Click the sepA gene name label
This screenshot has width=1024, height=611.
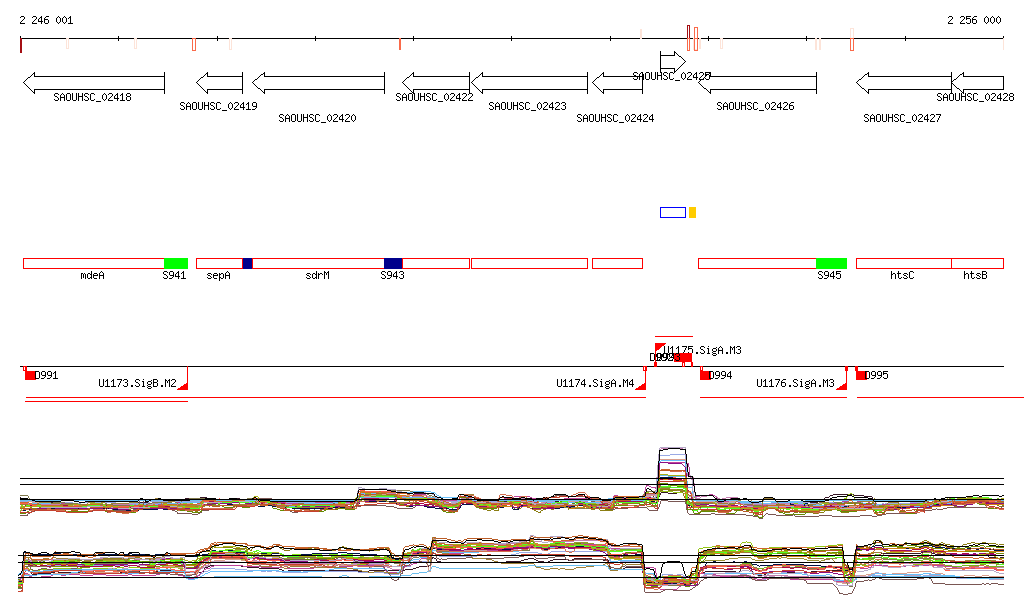218,275
